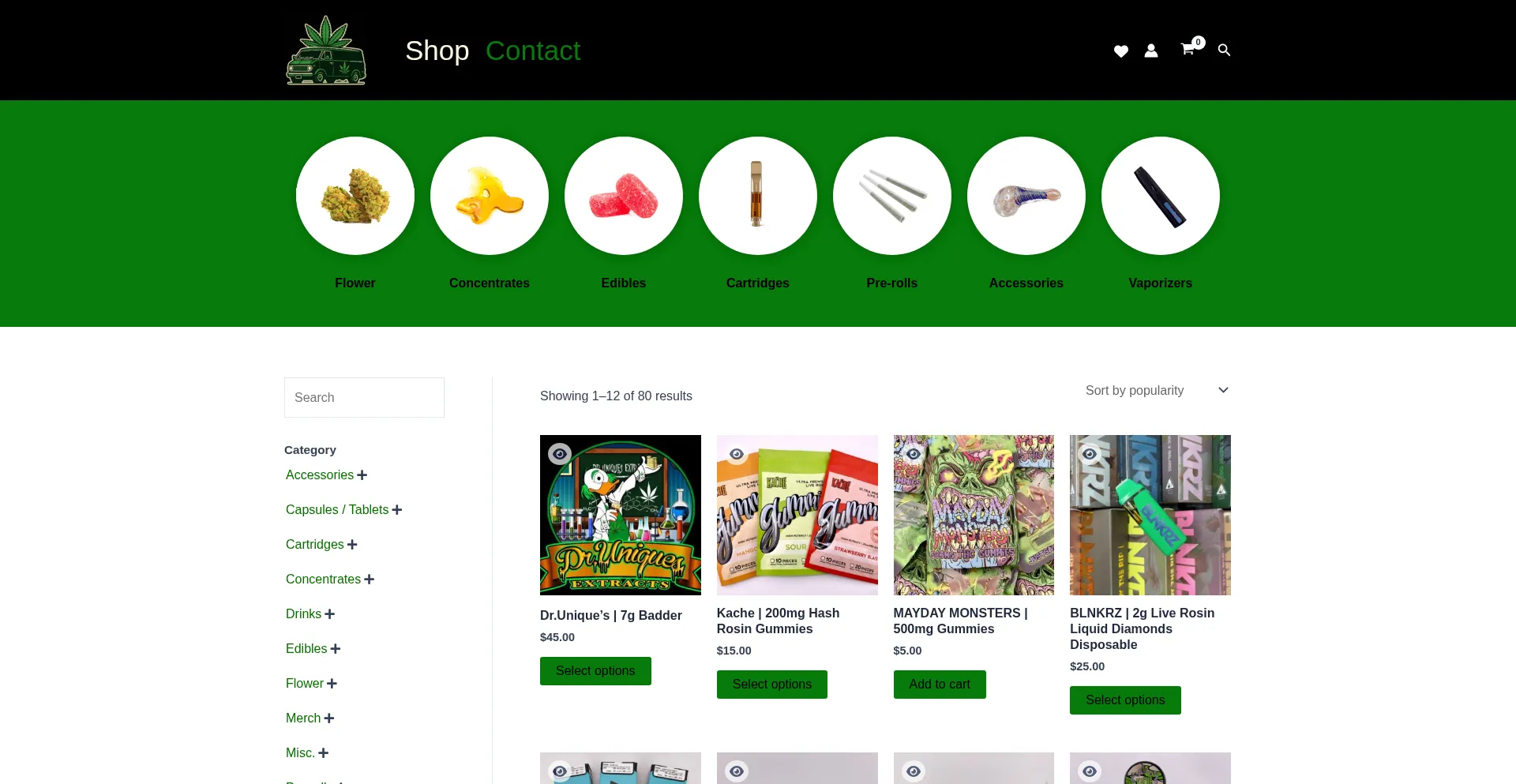This screenshot has width=1516, height=784.
Task: Focus the sidebar Search input field
Action: [x=364, y=398]
